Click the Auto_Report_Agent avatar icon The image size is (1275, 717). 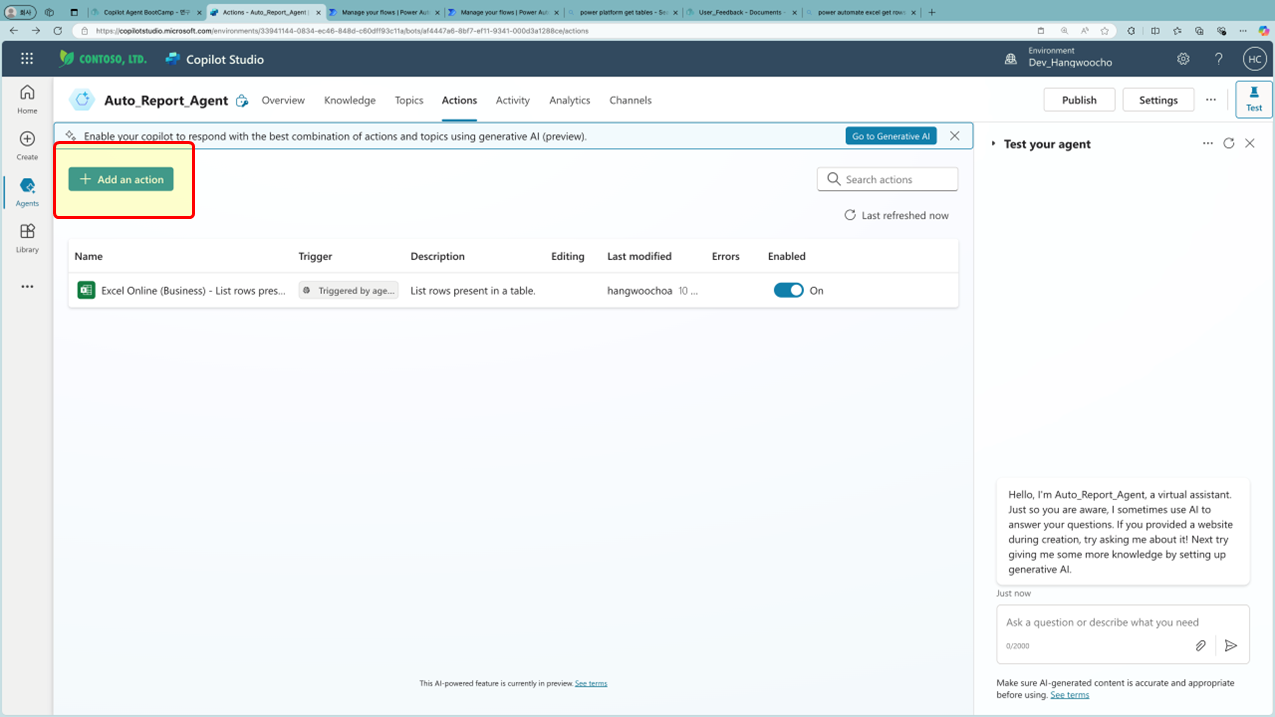point(82,100)
